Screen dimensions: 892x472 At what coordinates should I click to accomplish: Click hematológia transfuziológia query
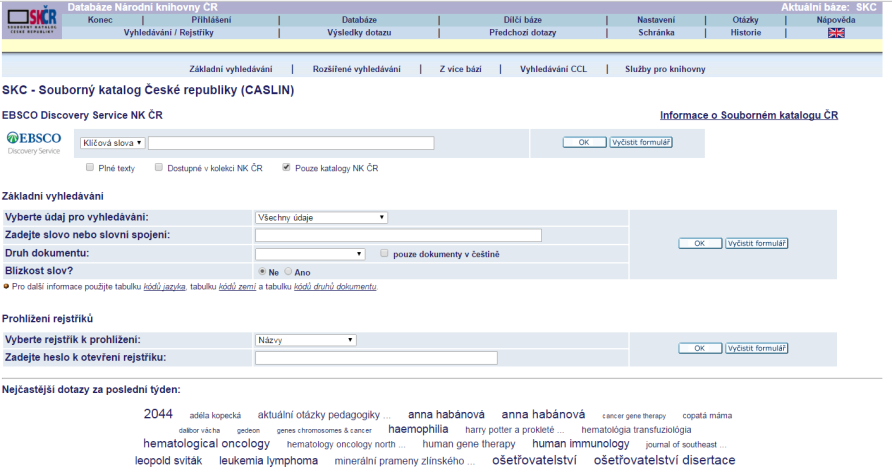coord(636,430)
